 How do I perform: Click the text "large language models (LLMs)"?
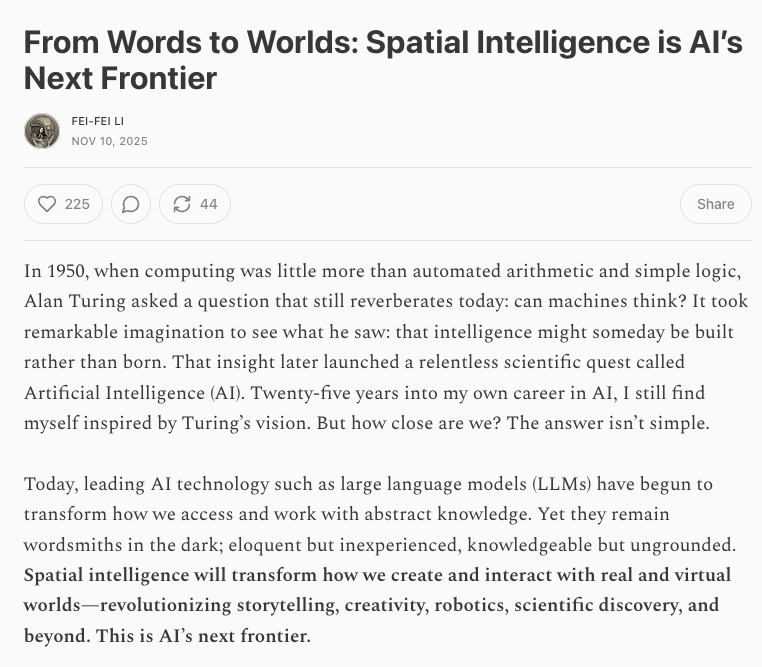[455, 485]
